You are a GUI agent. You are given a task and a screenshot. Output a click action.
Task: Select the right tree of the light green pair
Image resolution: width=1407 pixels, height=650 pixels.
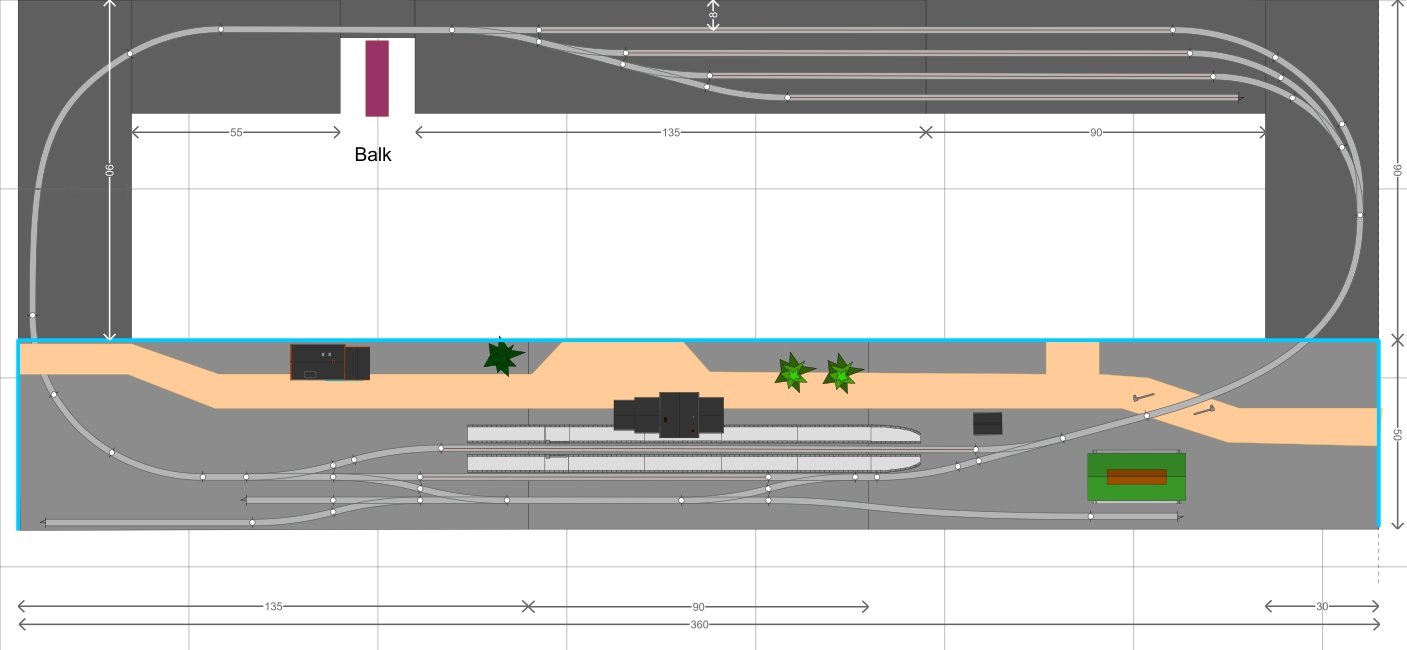[x=841, y=373]
